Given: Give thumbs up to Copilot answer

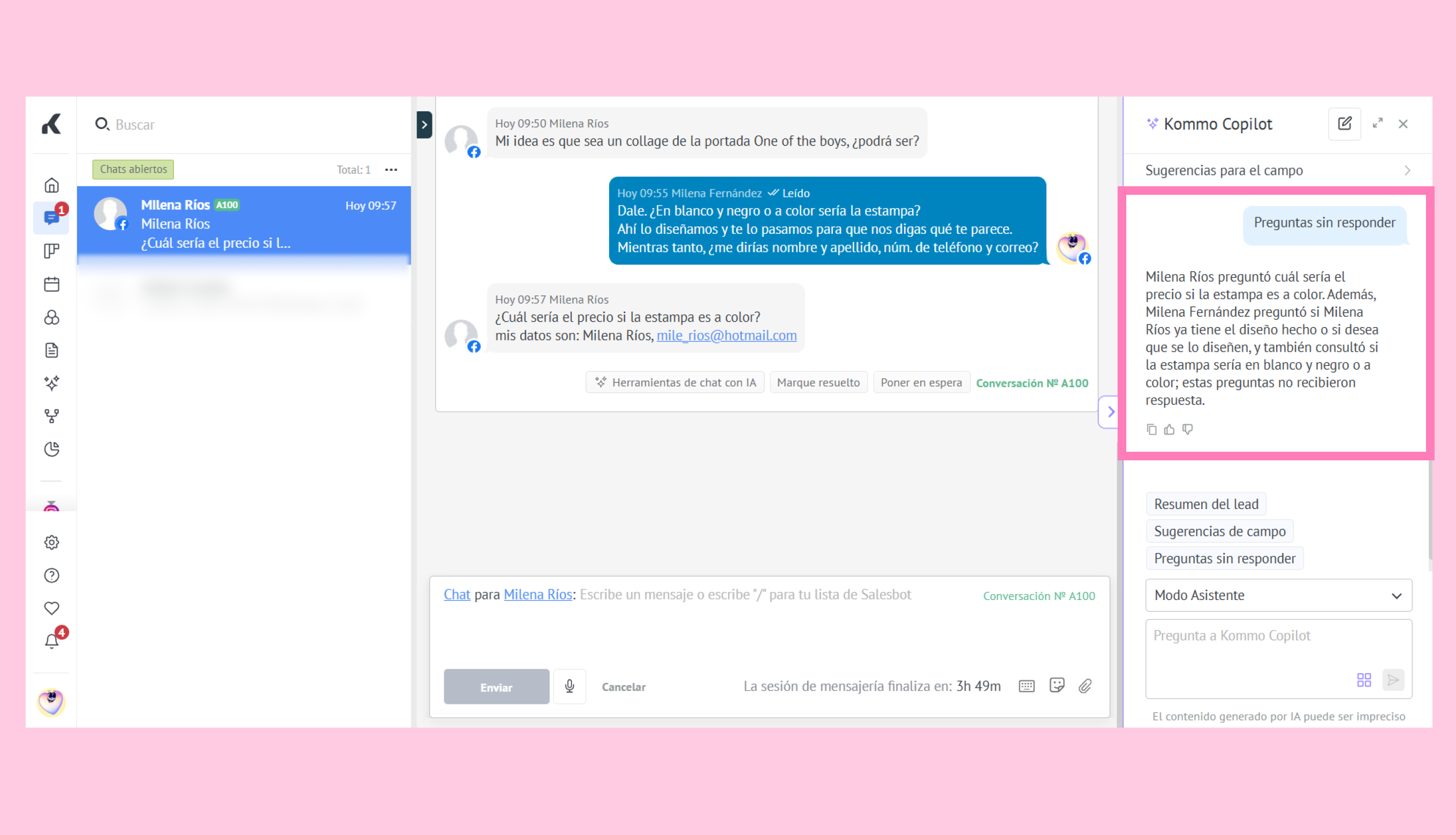Looking at the screenshot, I should click(x=1169, y=429).
